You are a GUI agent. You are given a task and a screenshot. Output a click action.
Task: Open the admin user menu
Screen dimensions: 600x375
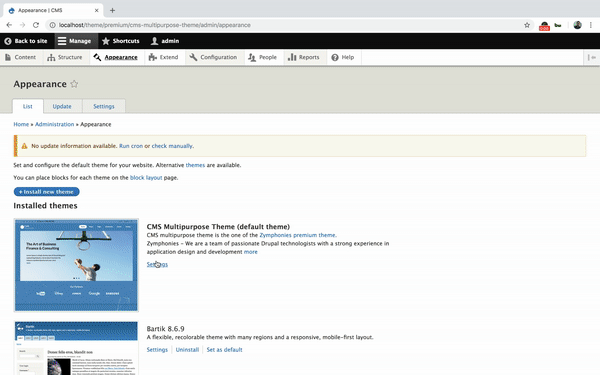[165, 41]
